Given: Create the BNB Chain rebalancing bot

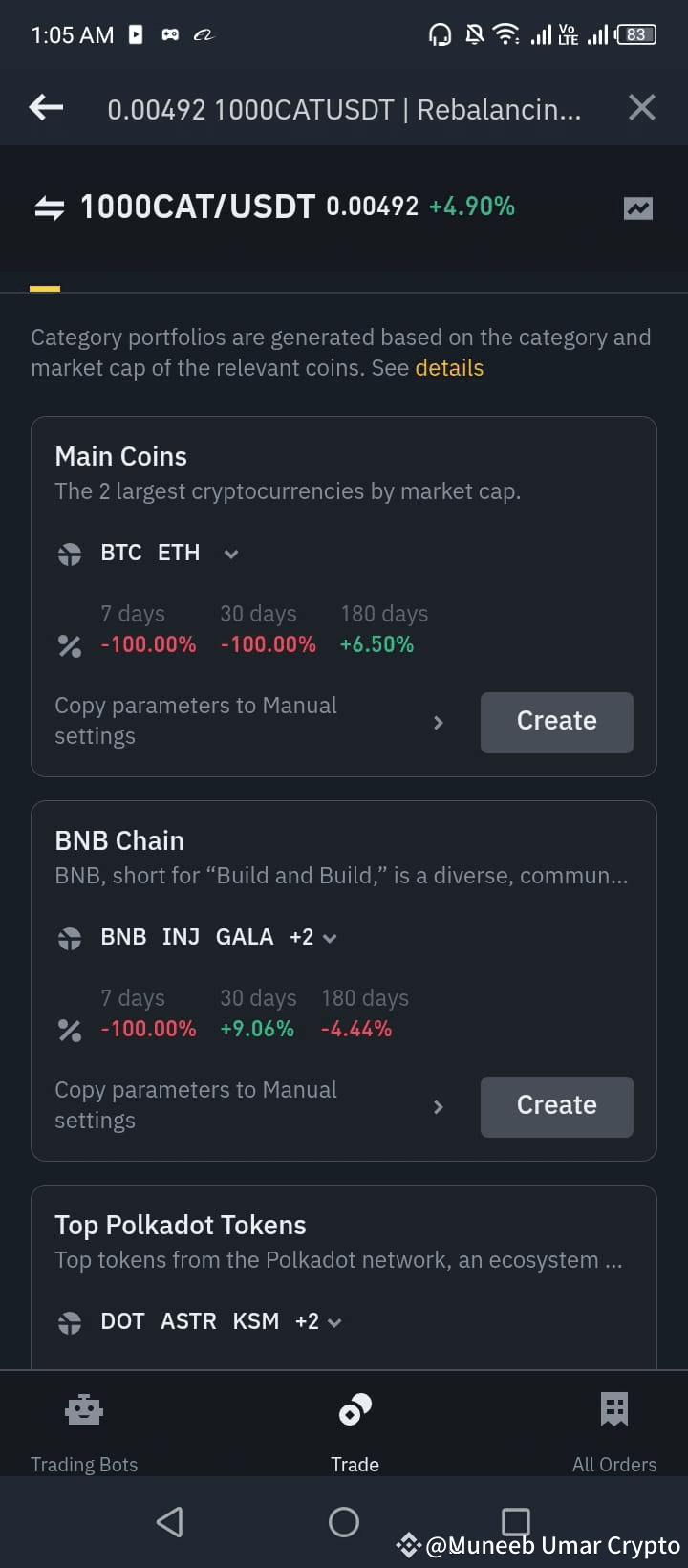Looking at the screenshot, I should click(556, 1106).
